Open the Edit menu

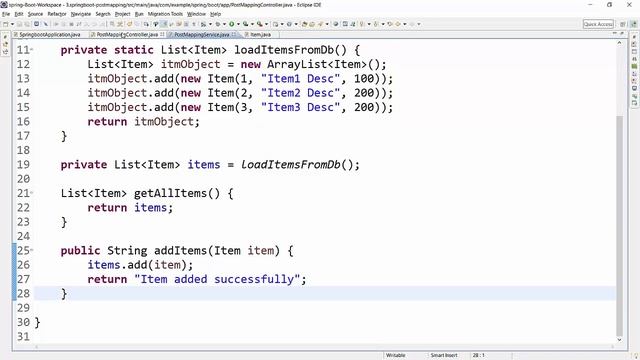coord(19,14)
